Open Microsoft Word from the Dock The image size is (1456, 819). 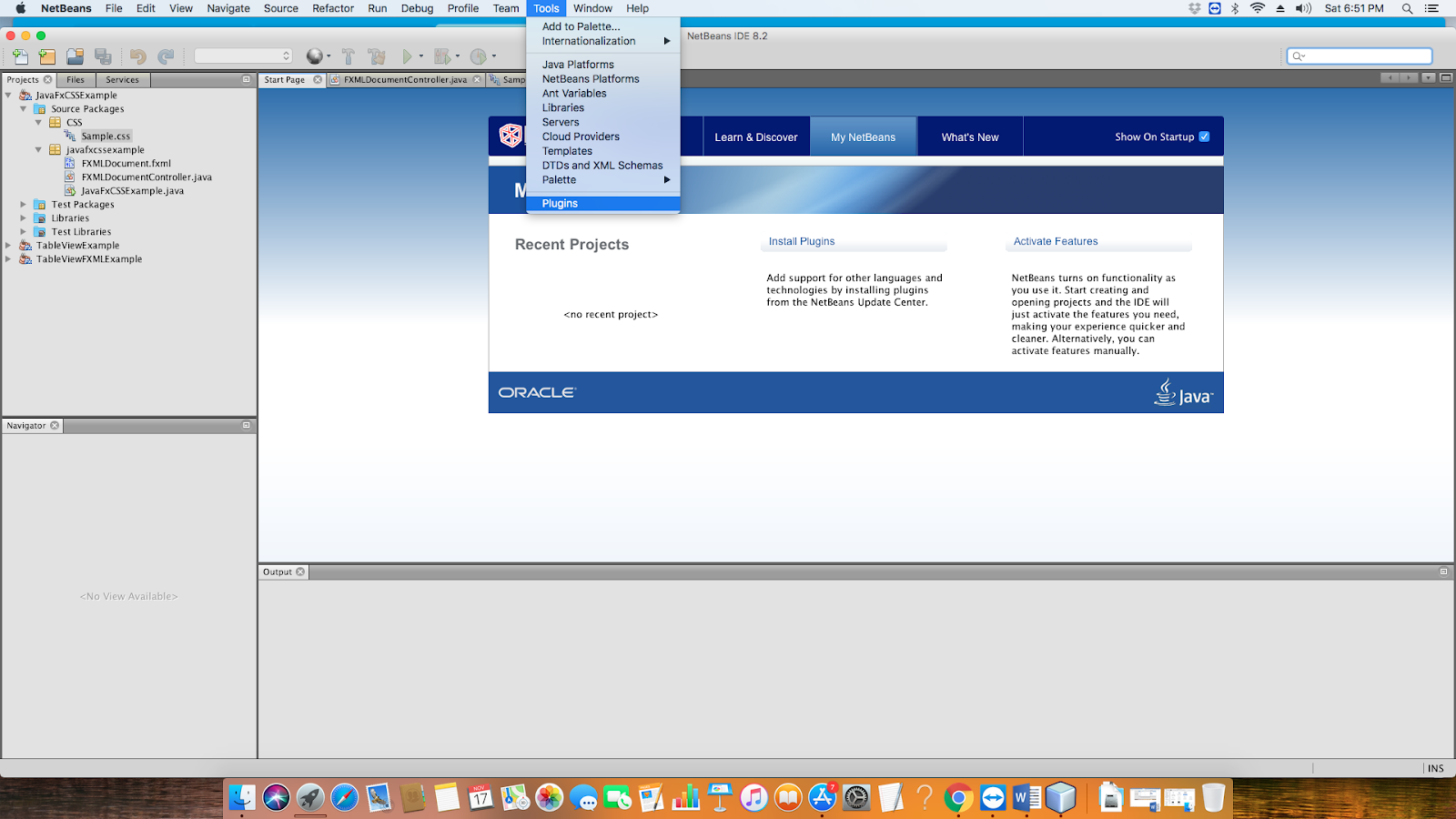(x=1026, y=798)
